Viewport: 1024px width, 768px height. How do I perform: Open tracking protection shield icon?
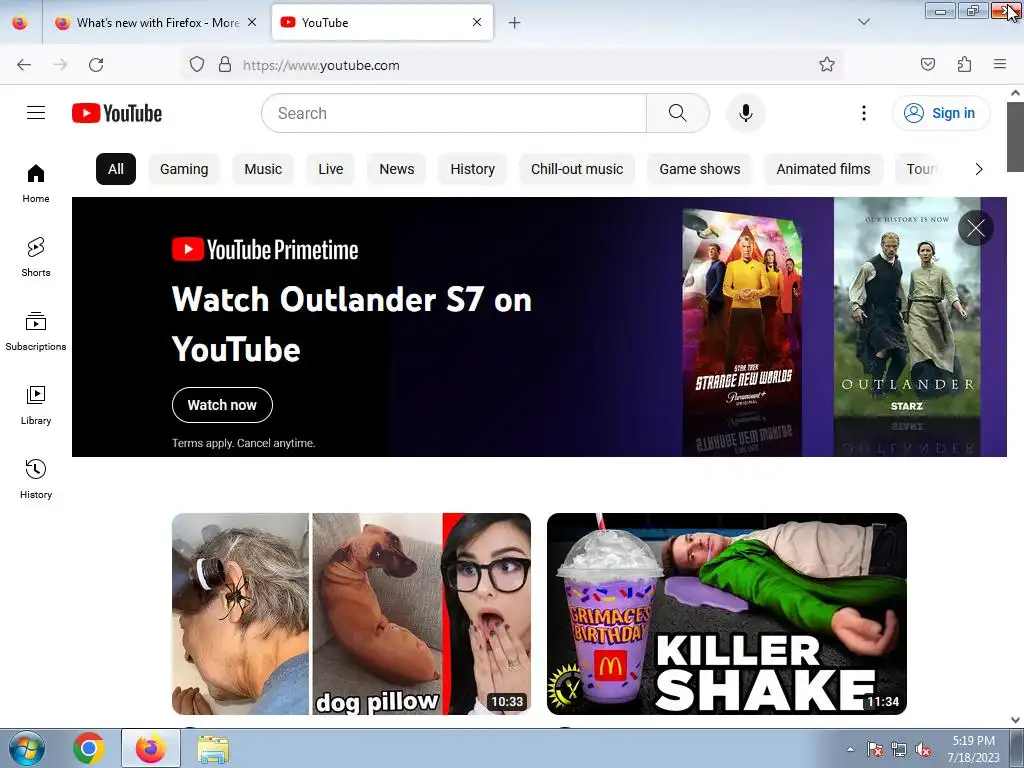[x=197, y=65]
